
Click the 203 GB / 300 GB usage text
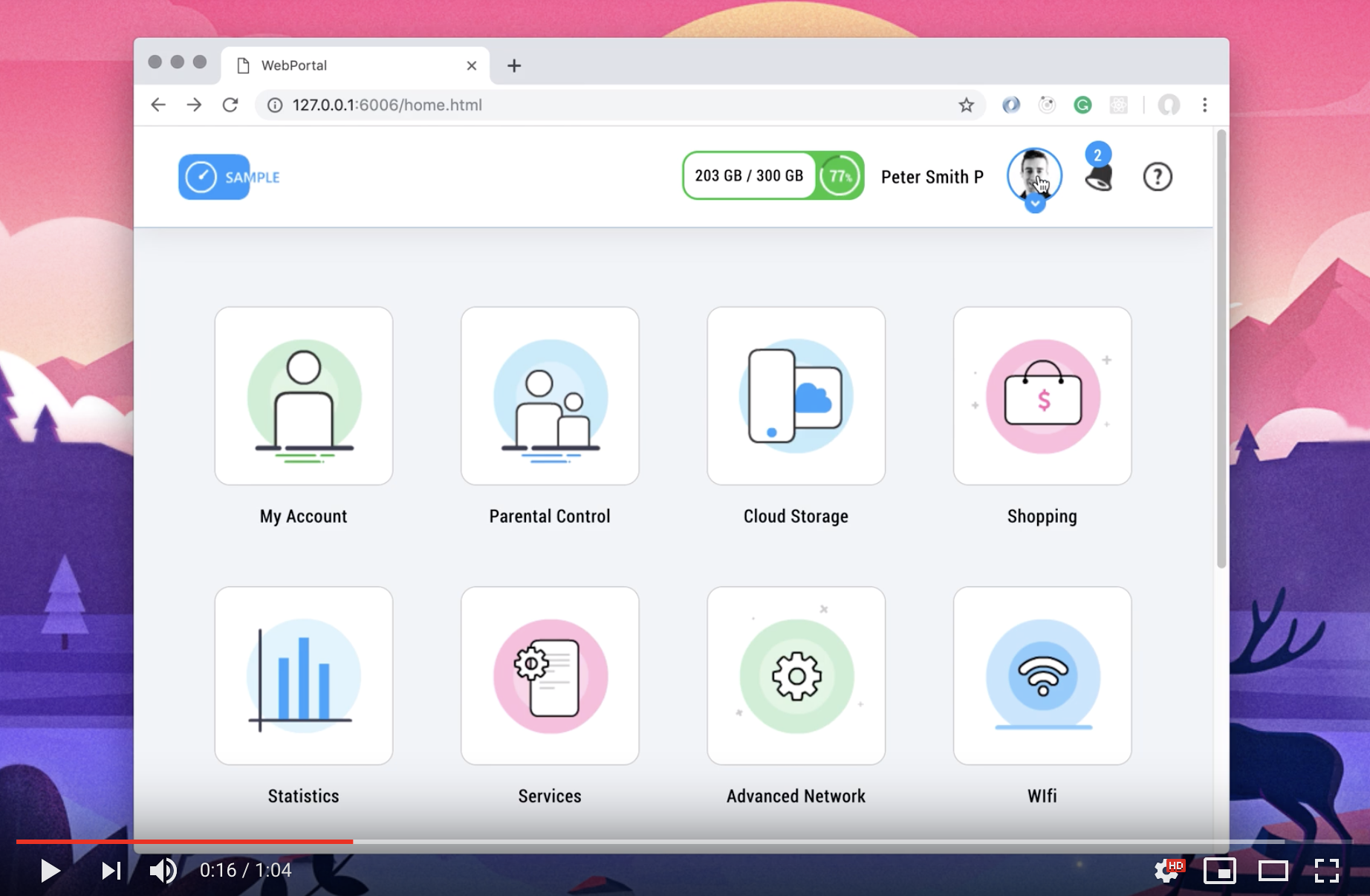(x=749, y=176)
